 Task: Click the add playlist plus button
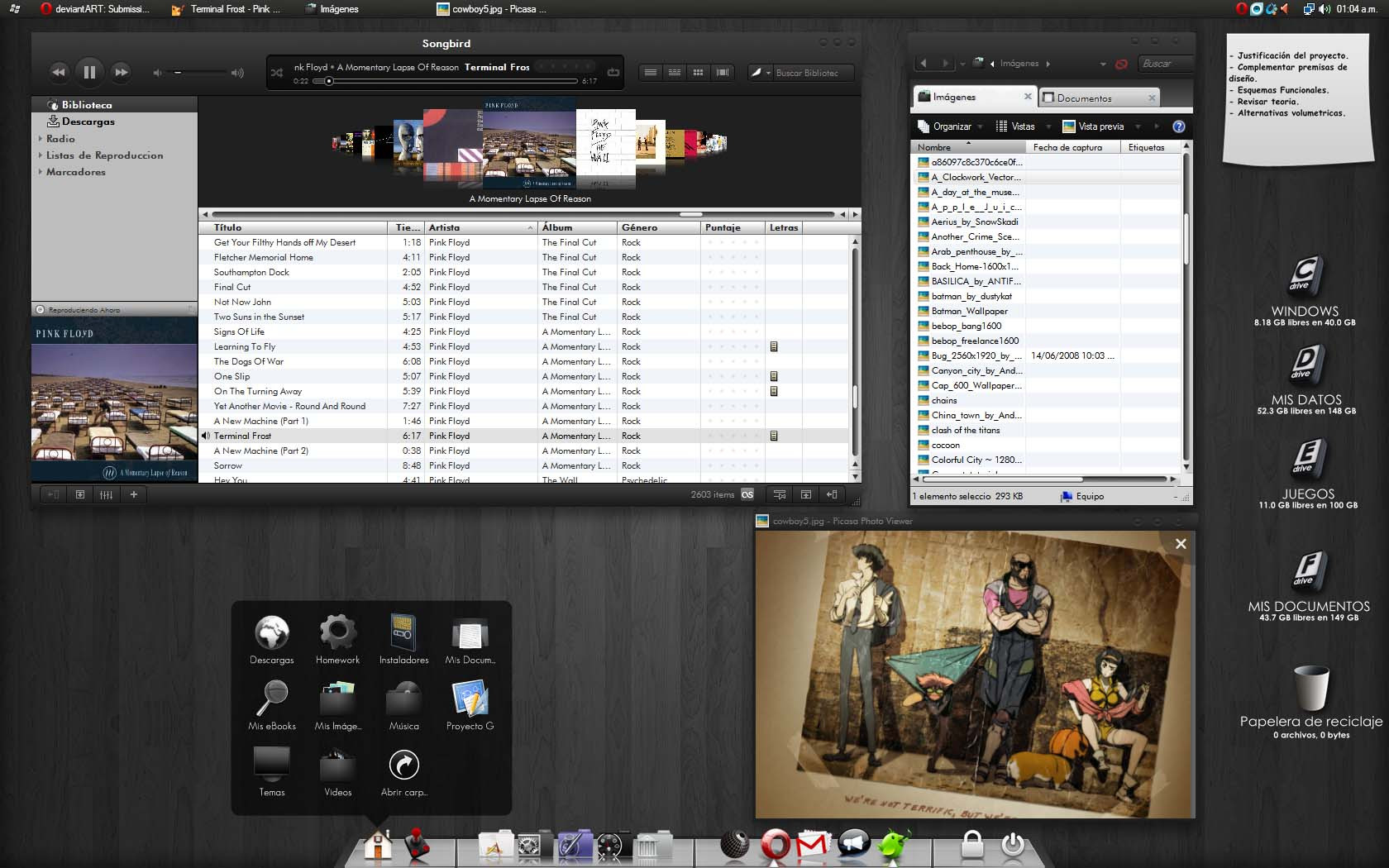(x=134, y=494)
